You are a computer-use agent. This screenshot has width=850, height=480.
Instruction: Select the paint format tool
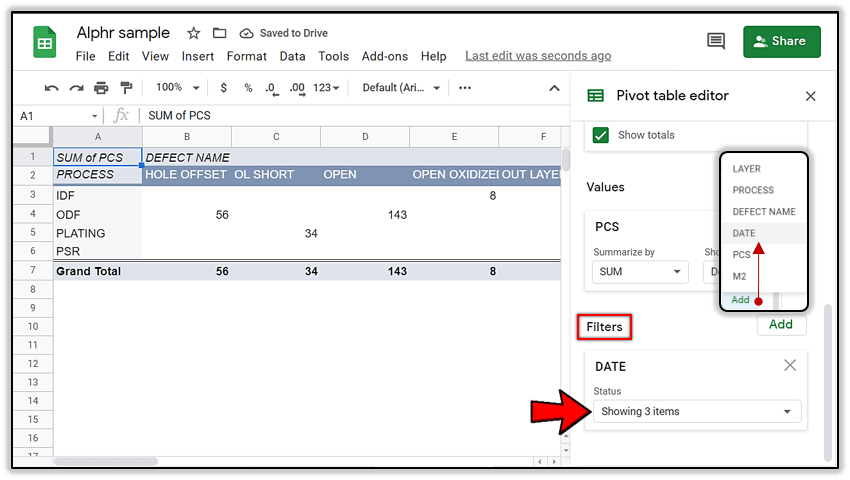(x=125, y=88)
